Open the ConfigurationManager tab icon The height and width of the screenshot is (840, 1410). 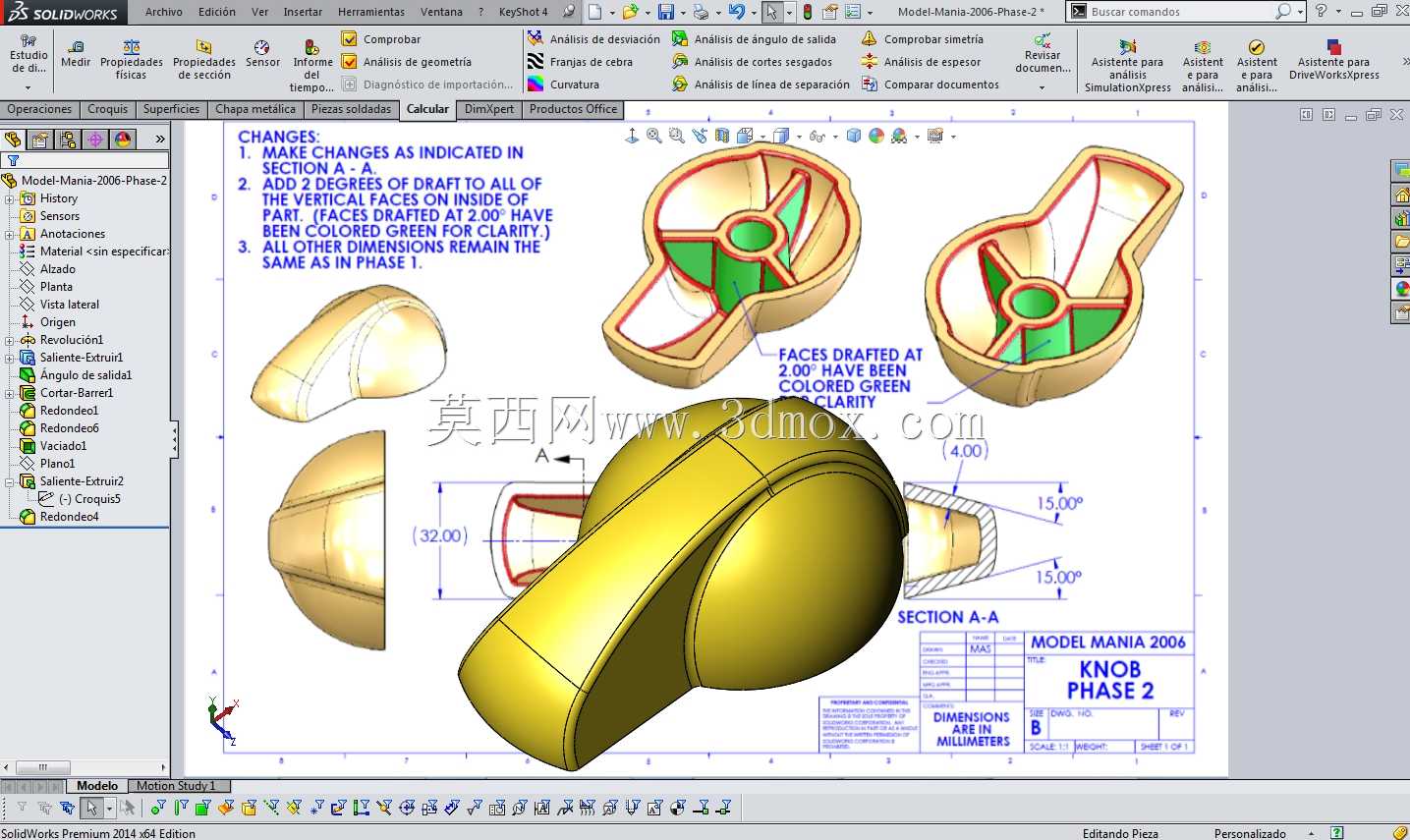coord(68,140)
